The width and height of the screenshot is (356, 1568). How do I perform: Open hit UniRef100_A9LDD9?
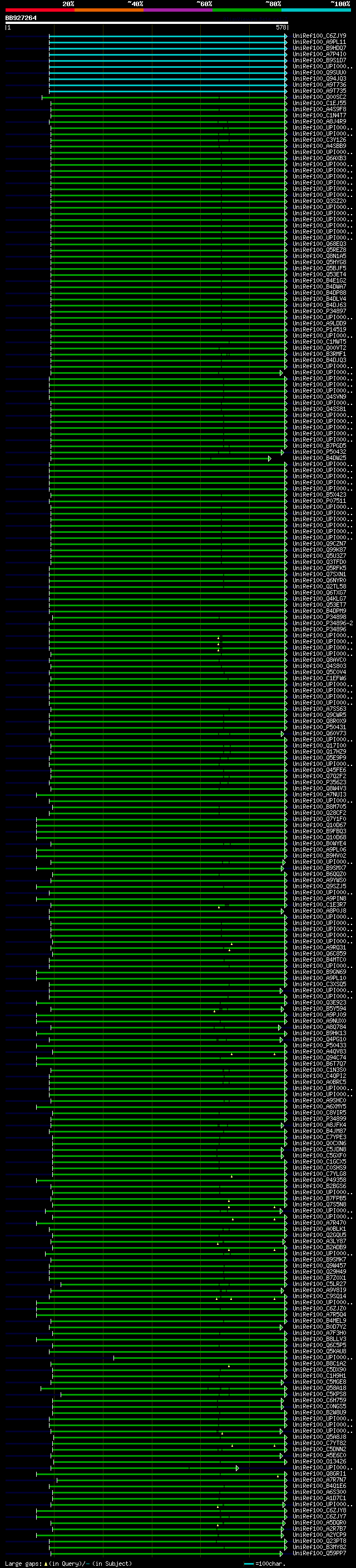coord(319,324)
